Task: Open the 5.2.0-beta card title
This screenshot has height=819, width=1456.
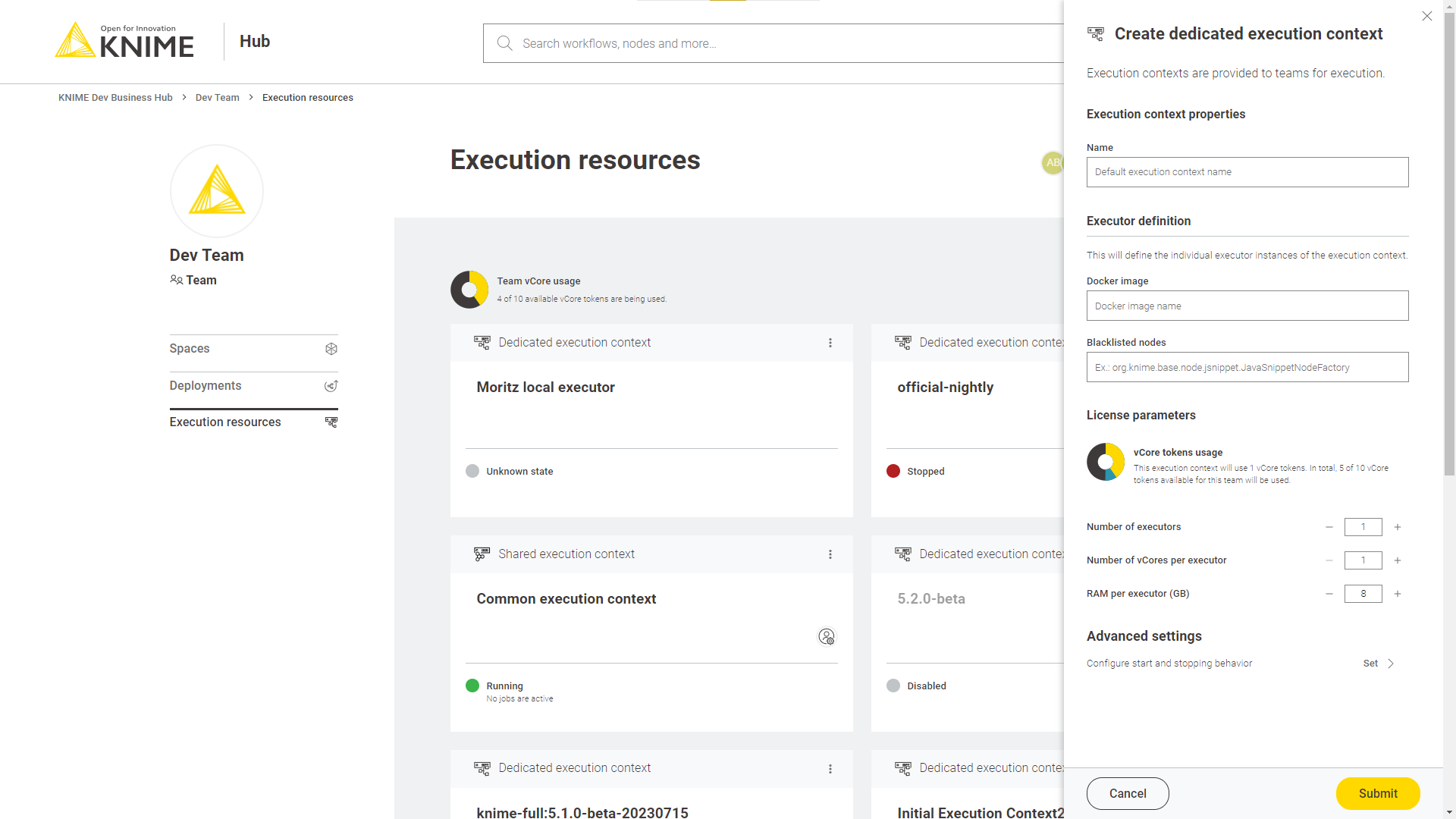Action: coord(931,599)
